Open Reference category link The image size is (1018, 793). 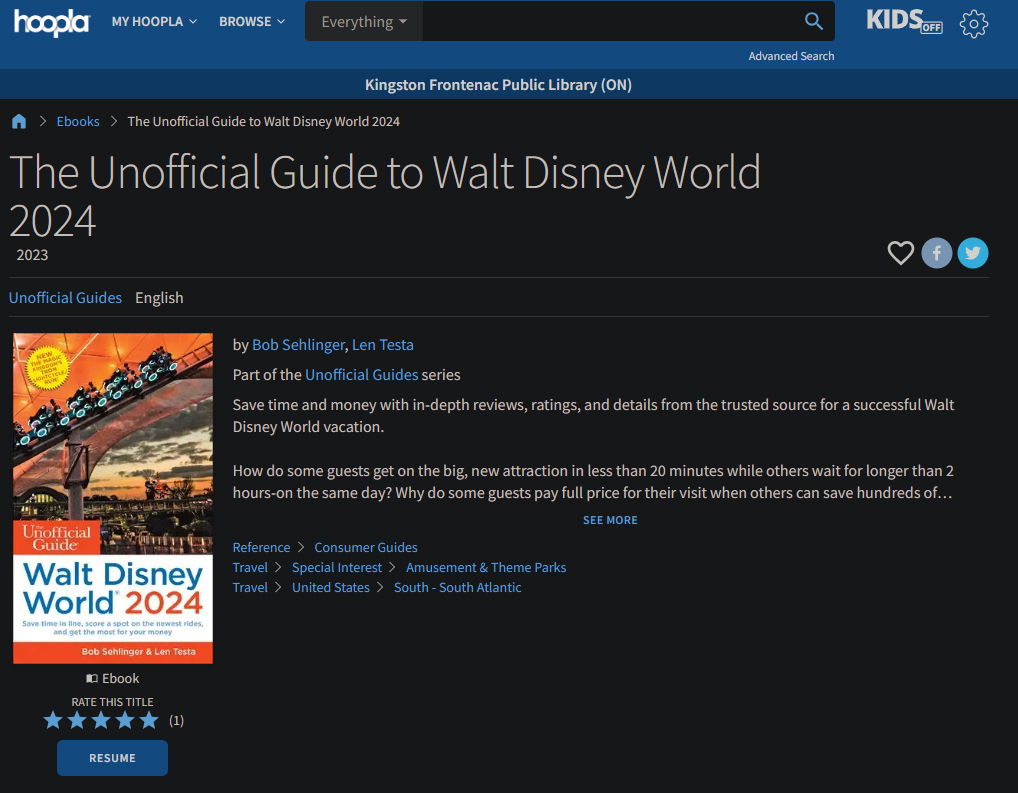261,548
